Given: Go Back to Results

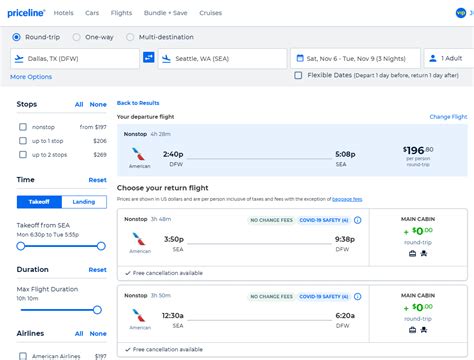Looking at the screenshot, I should pos(138,103).
